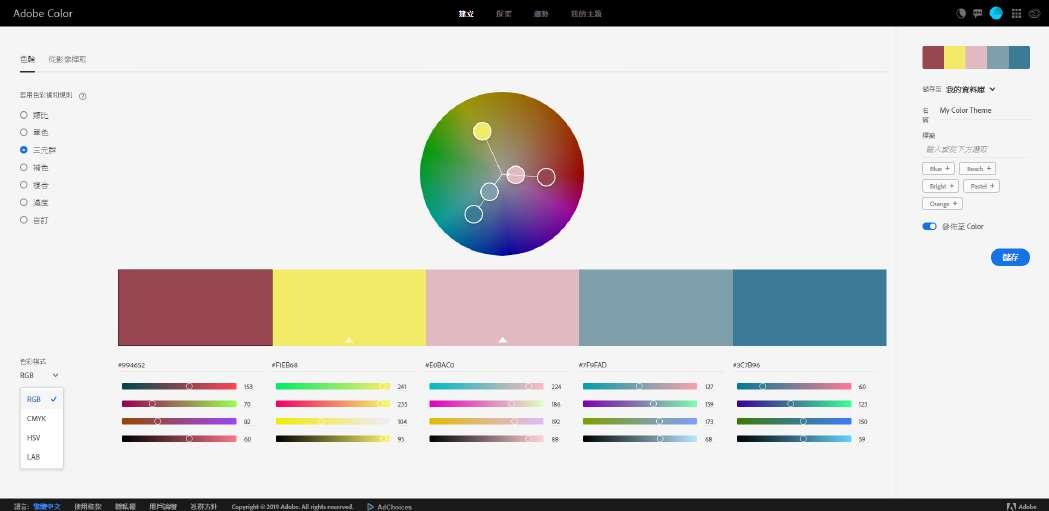Switch to the extract from image tab
1049x511 pixels.
click(x=67, y=60)
